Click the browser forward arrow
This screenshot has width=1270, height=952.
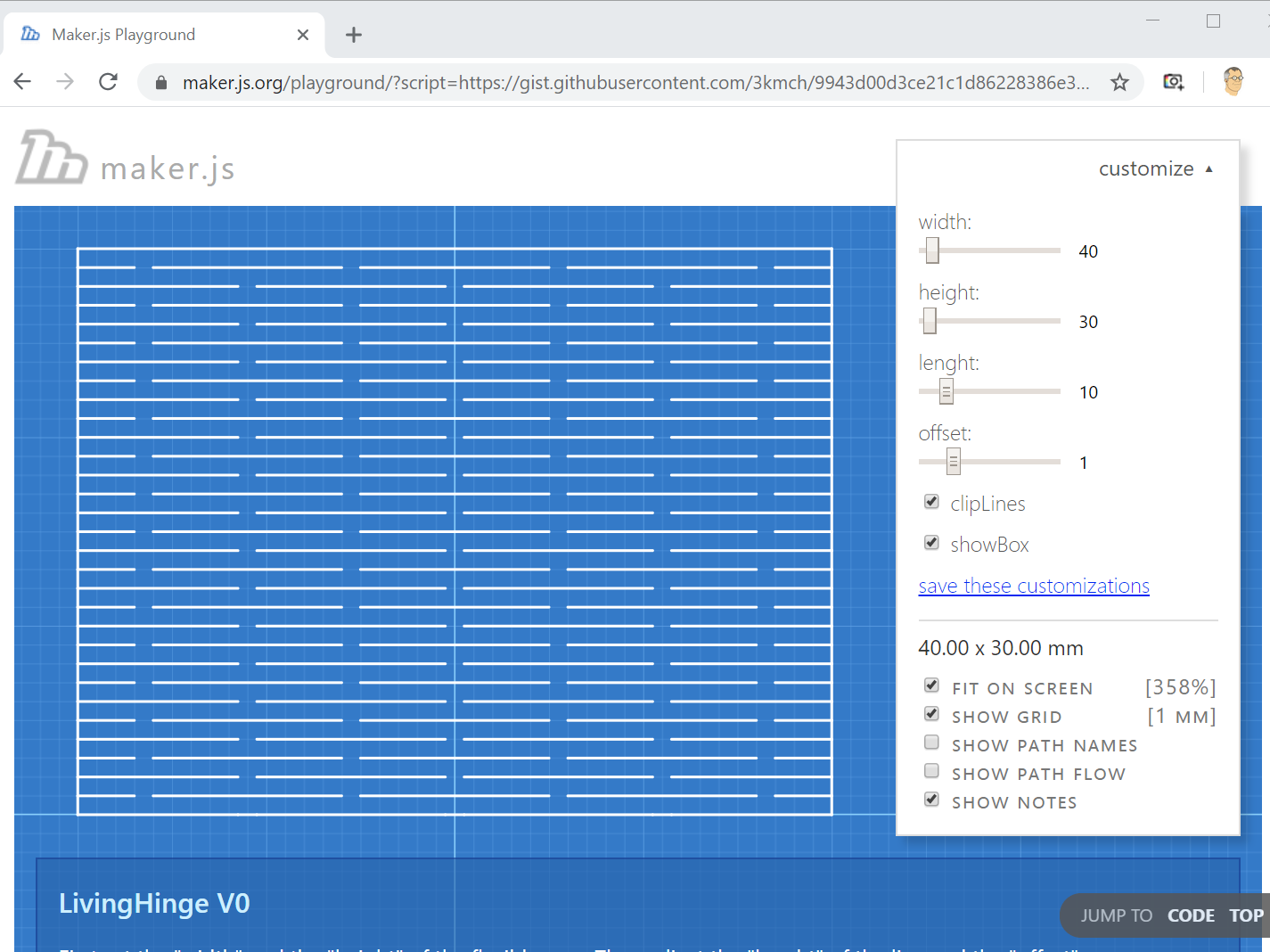[65, 82]
